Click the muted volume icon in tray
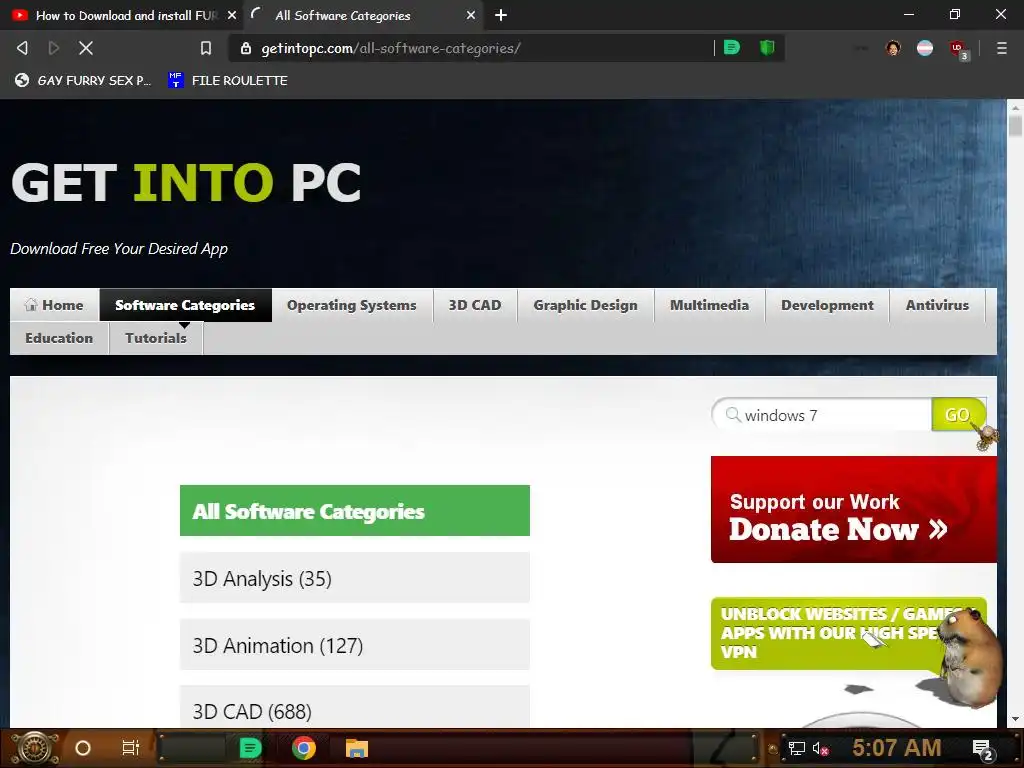Screen dimensions: 1024x768 pos(820,748)
